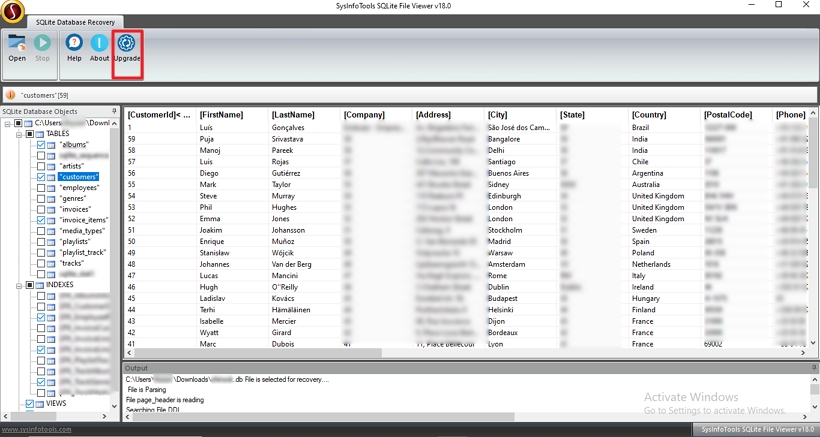
Task: Sort by [LastName] column header
Action: 304,114
